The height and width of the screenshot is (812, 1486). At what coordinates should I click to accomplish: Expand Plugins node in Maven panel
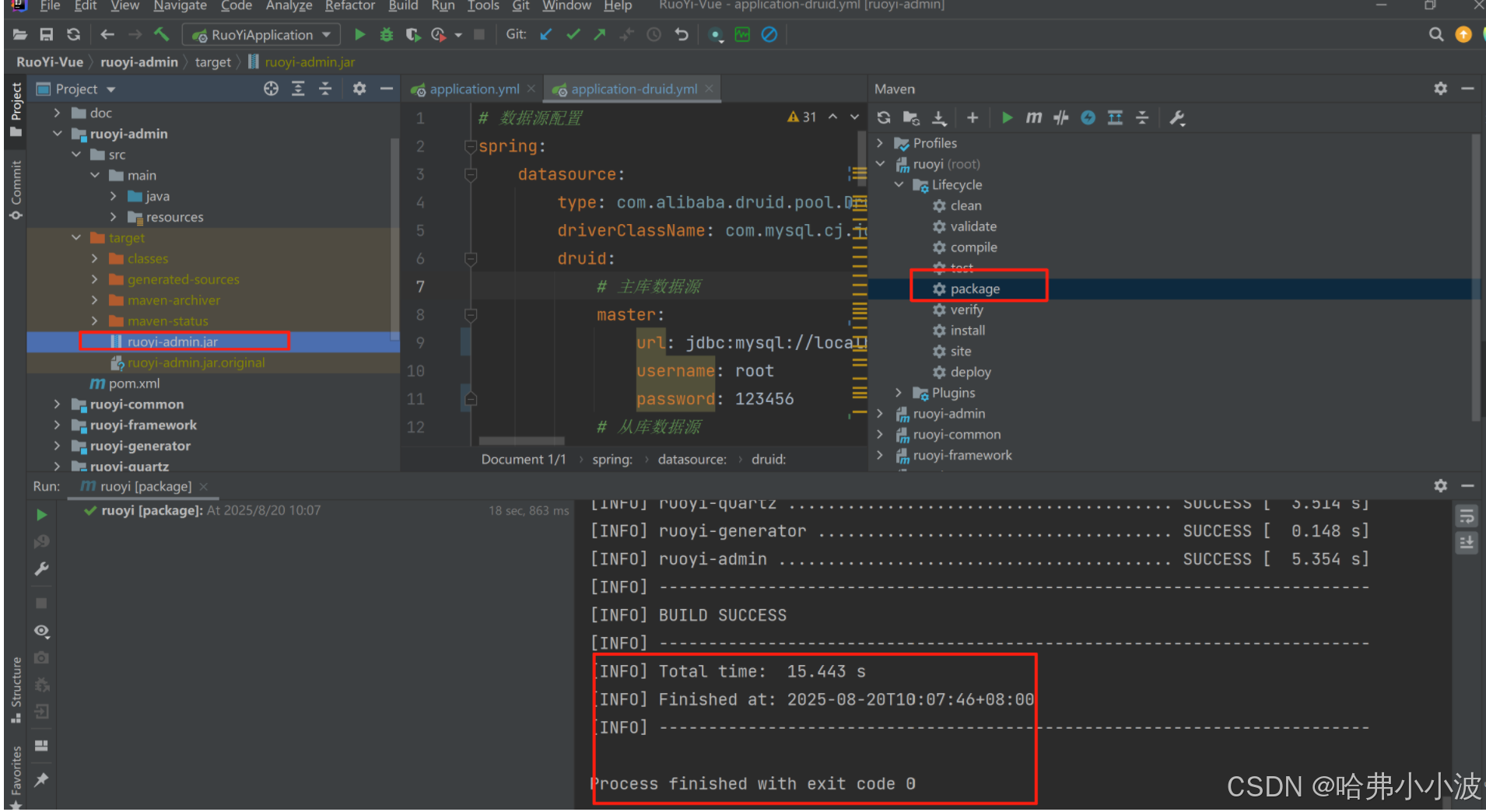[x=899, y=393]
